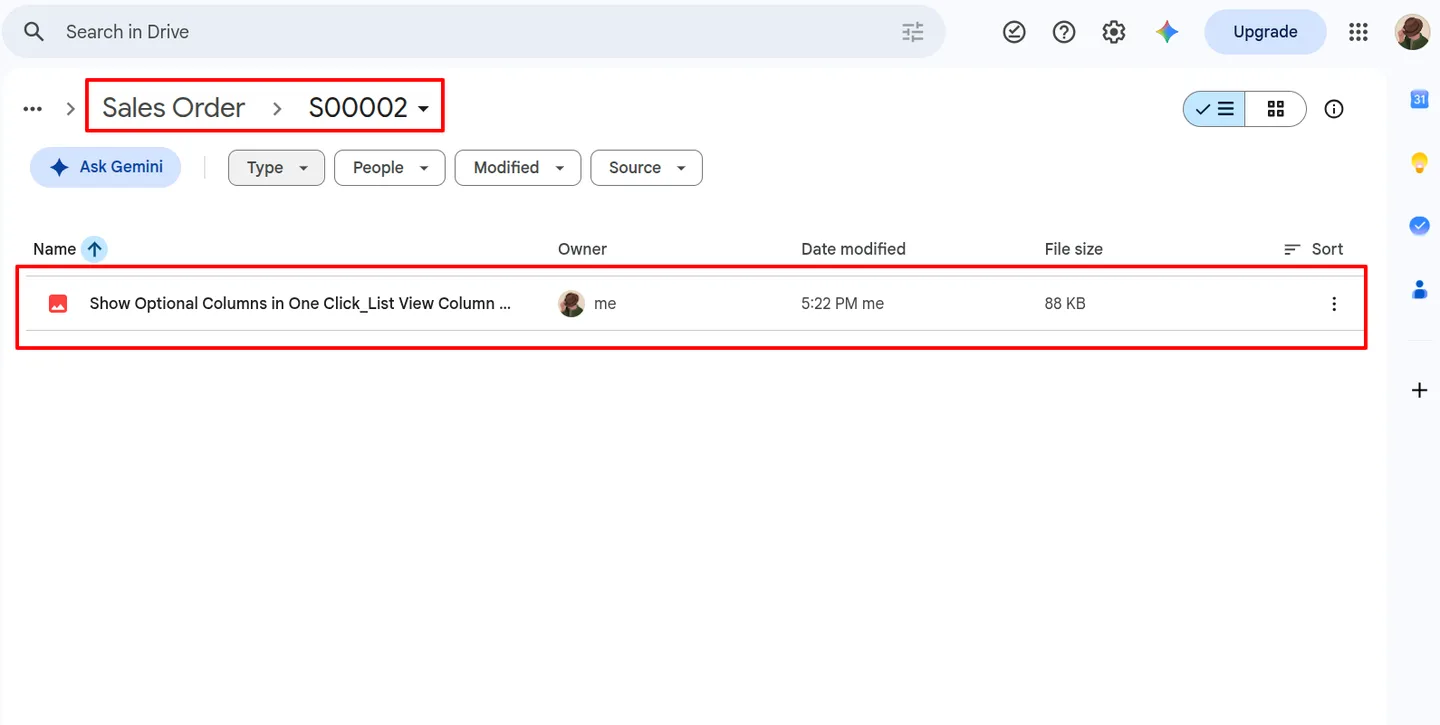Open Google Contacts side panel
Viewport: 1440px width, 725px height.
click(1419, 290)
